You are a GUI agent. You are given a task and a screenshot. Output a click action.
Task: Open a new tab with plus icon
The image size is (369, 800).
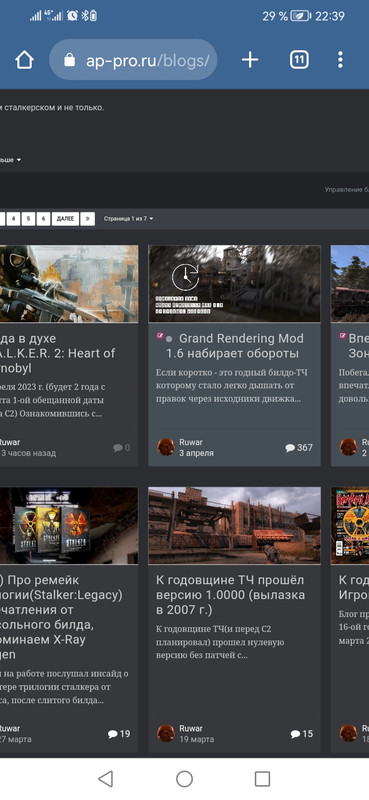pyautogui.click(x=250, y=60)
